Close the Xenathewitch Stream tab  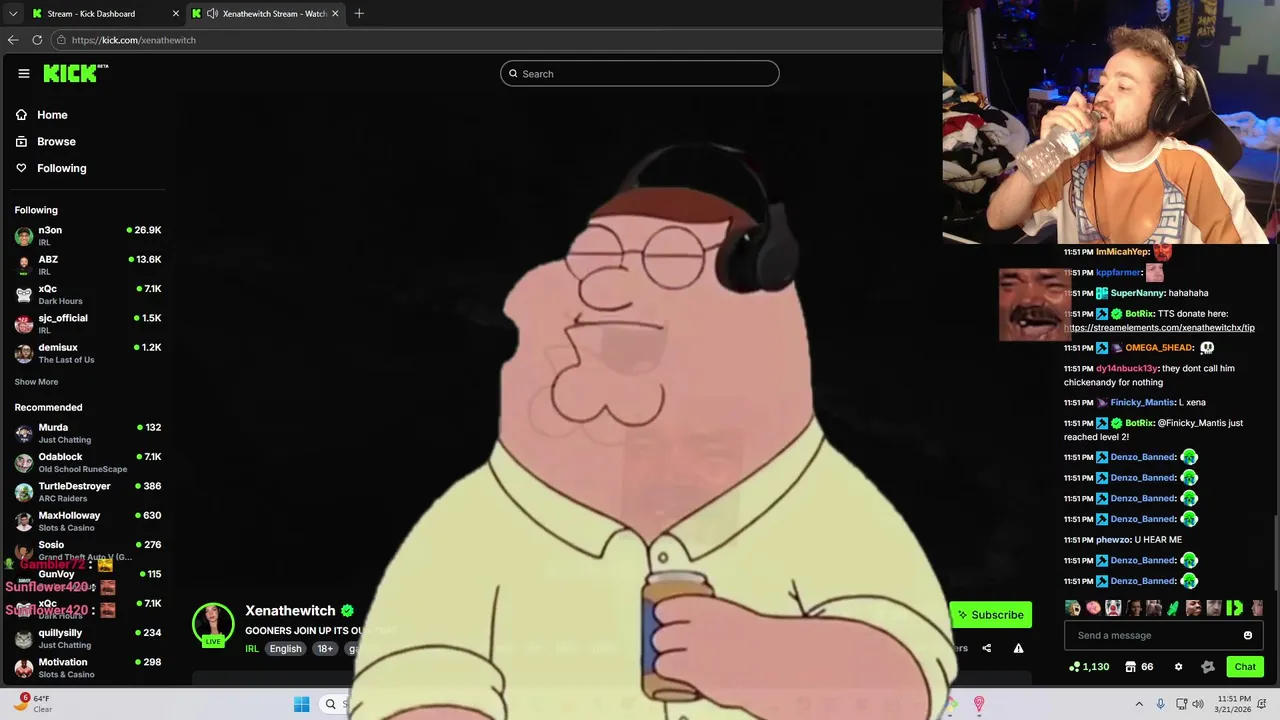coord(335,14)
